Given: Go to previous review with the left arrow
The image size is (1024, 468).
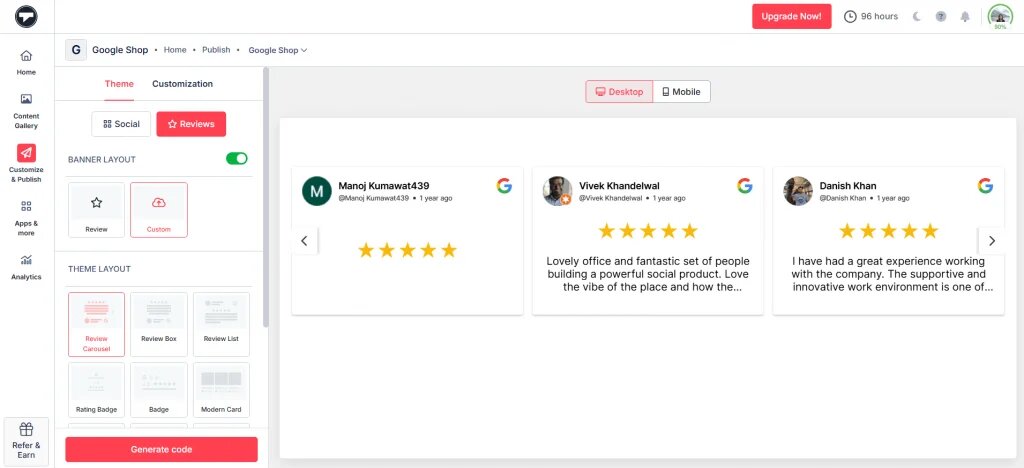Looking at the screenshot, I should (x=304, y=241).
